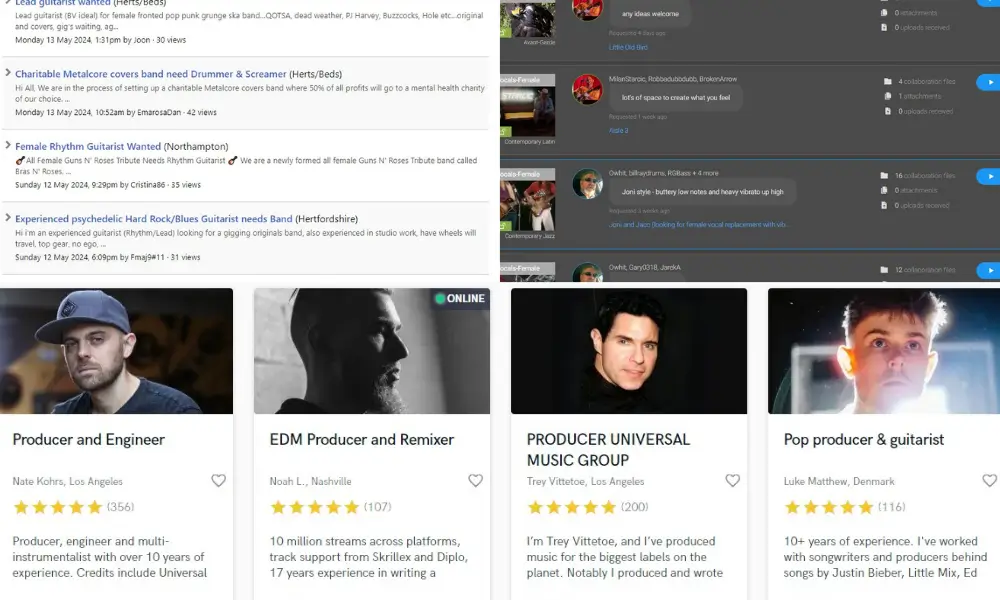Click uploads icon in the 'lot's of space' row
Viewport: 1000px width, 600px height.
[x=887, y=111]
